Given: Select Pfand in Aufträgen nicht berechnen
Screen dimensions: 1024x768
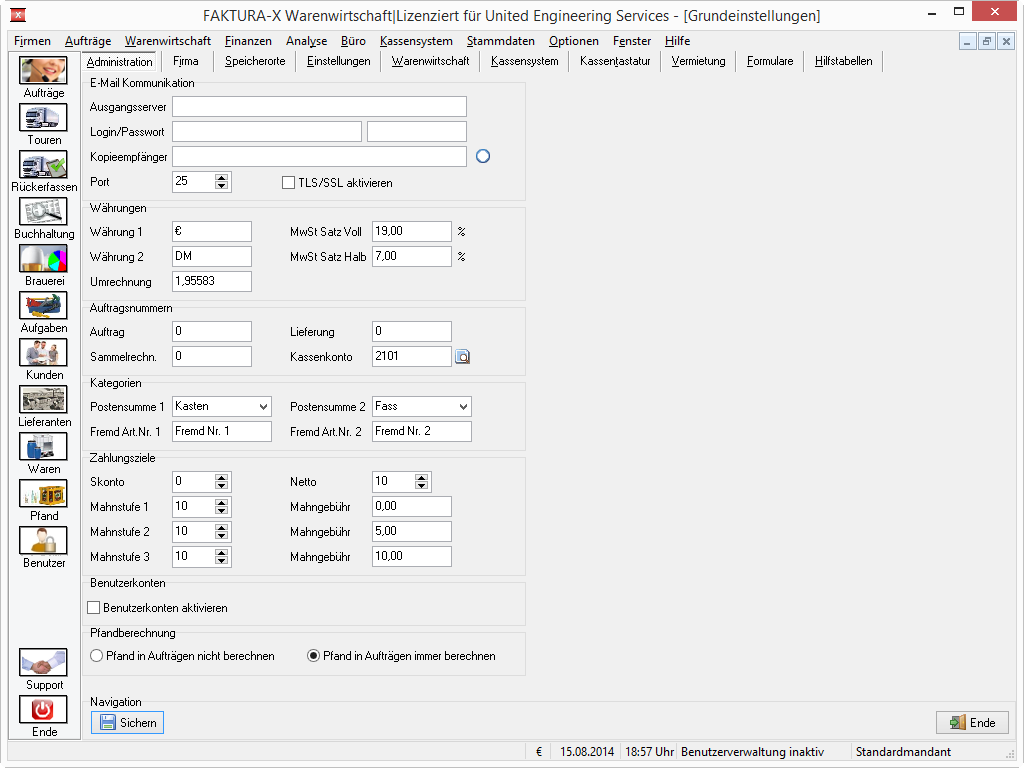Looking at the screenshot, I should pyautogui.click(x=97, y=656).
